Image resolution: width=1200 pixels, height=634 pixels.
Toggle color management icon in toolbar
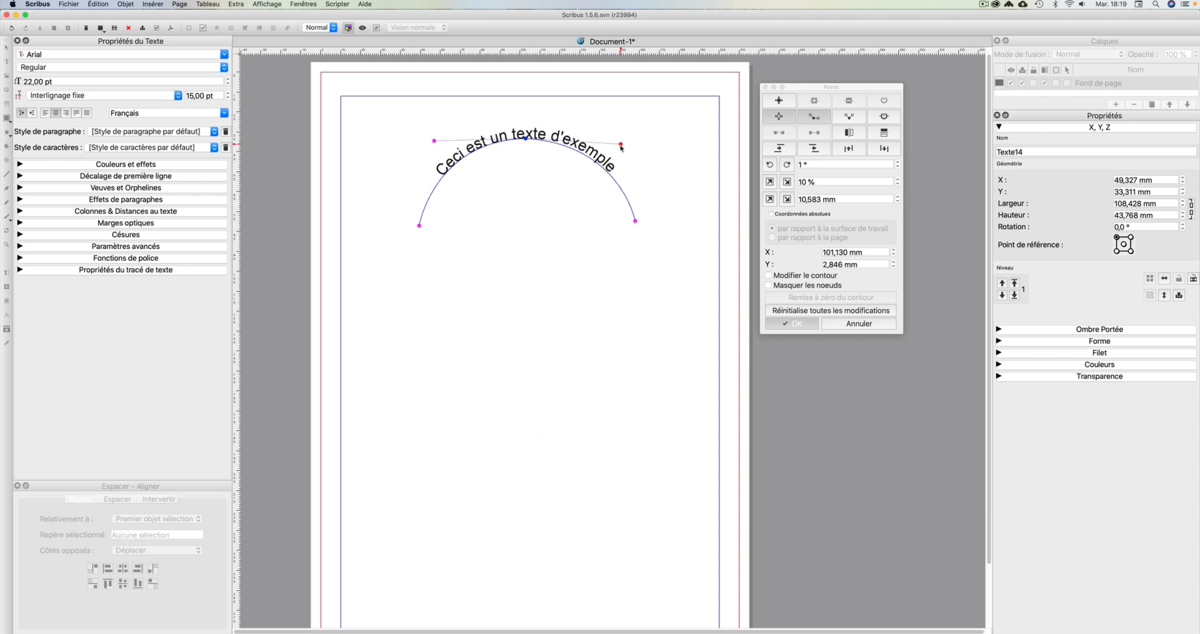(x=348, y=28)
